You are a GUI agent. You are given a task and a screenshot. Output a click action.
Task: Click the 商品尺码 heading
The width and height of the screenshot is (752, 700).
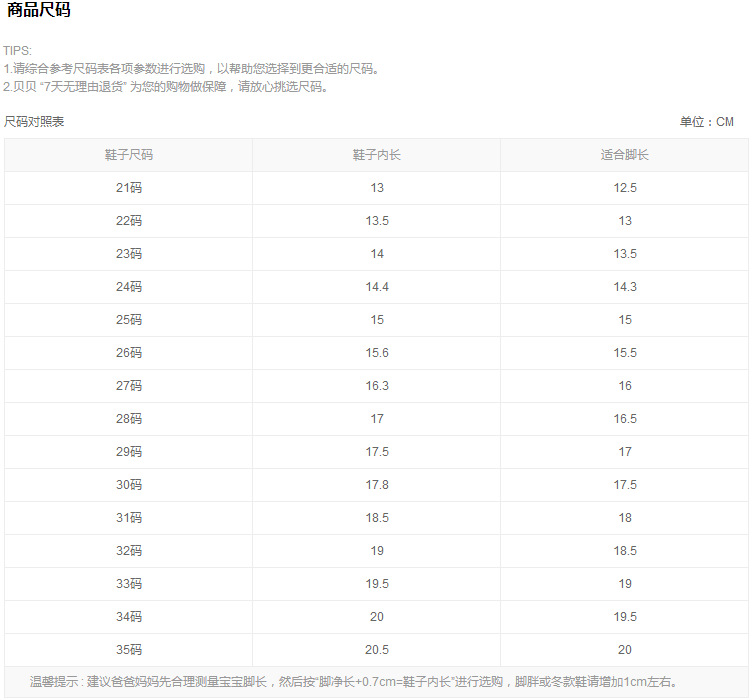tap(38, 10)
